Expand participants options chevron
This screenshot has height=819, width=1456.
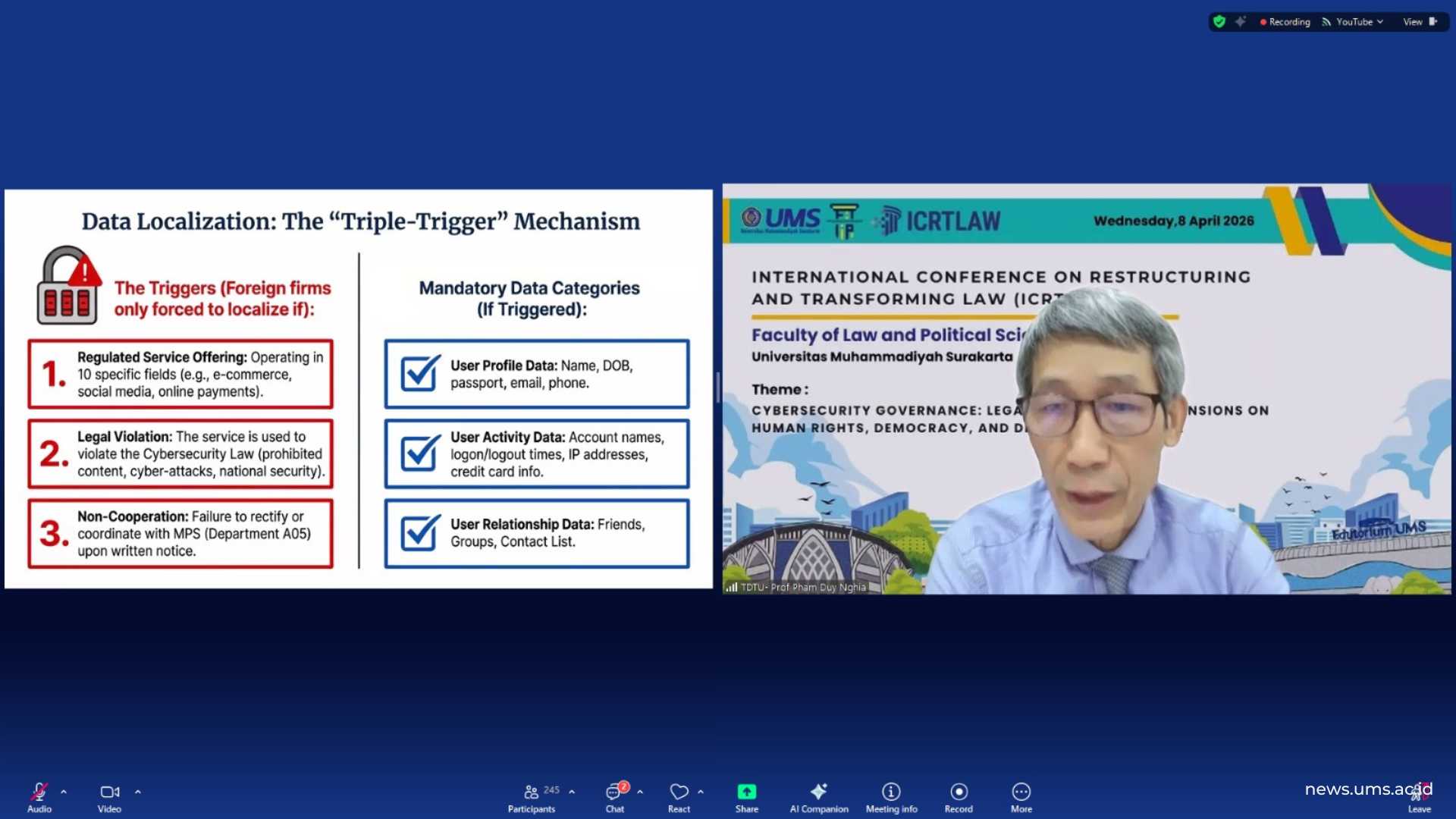[572, 792]
